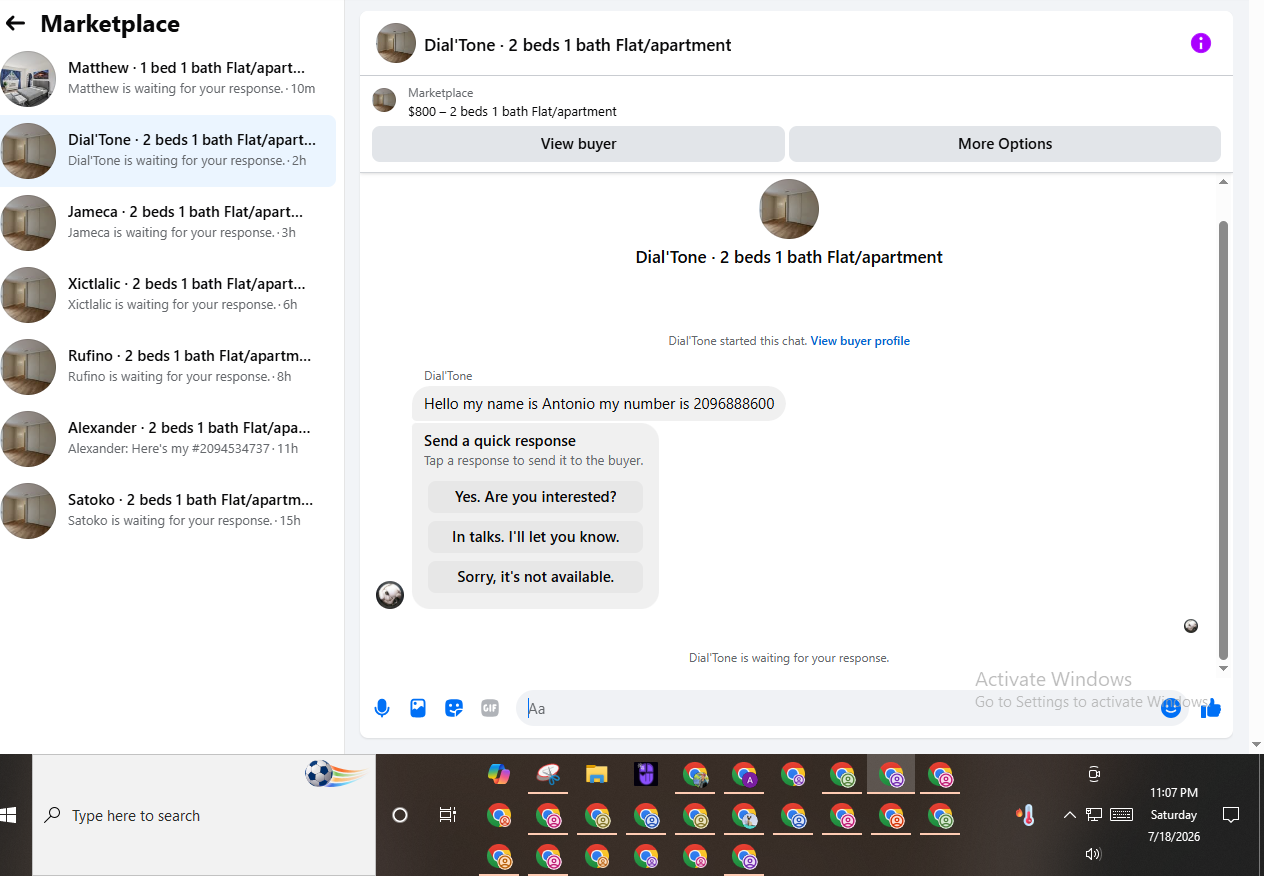Screen dimensions: 1264x876
Task: Open Snipping Tool from taskbar
Action: (x=548, y=774)
